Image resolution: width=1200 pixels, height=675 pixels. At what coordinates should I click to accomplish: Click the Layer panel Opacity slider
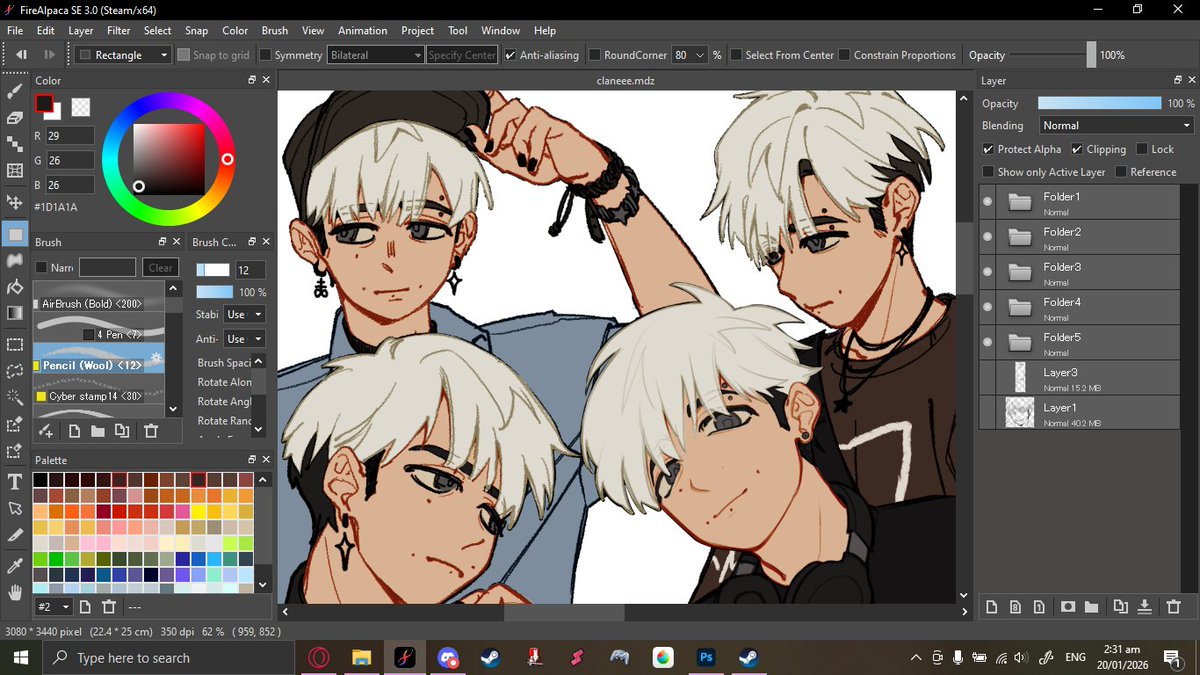(1099, 103)
